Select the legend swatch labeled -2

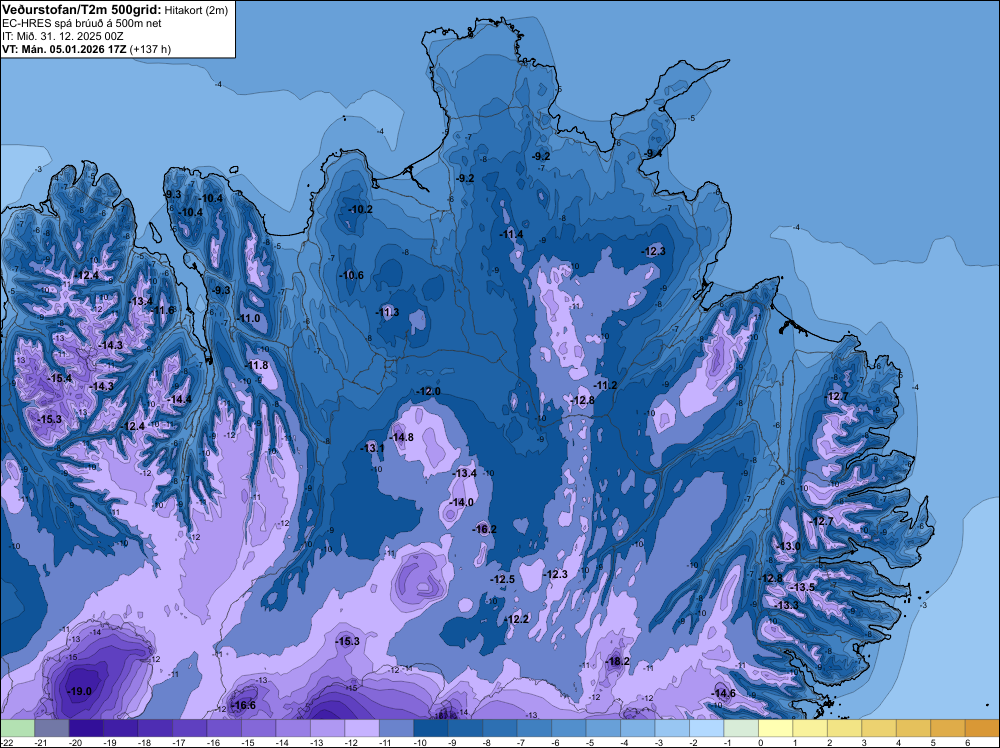click(x=706, y=728)
